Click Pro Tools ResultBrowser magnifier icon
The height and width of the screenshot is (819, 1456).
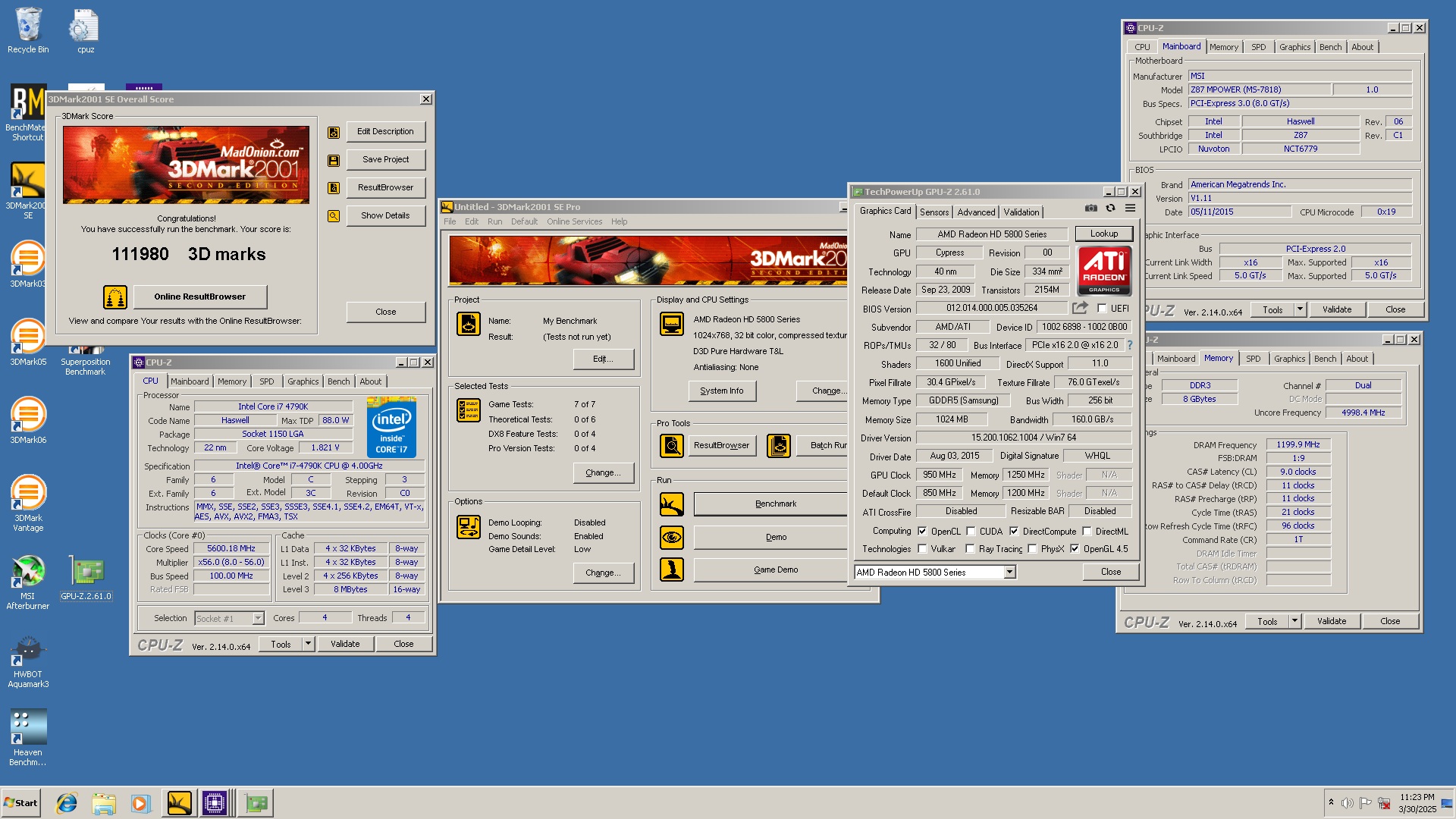(671, 445)
